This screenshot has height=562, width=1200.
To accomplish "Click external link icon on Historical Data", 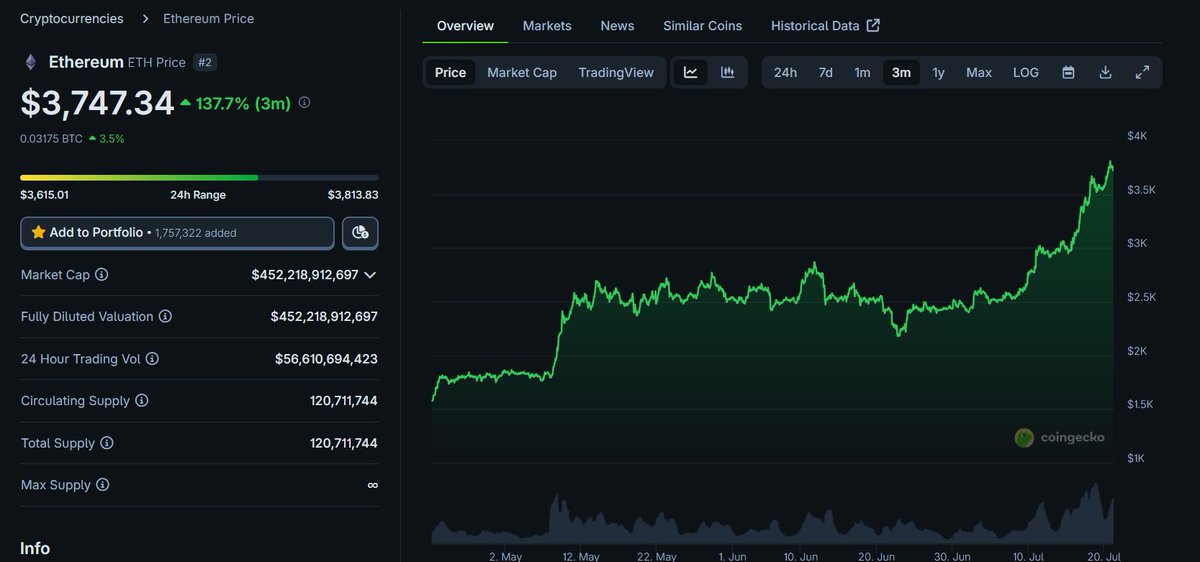I will (x=873, y=25).
